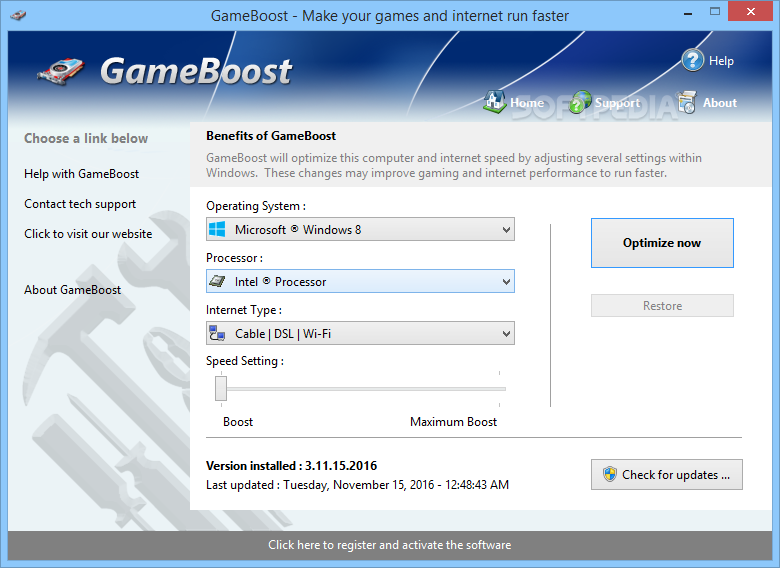Open the Internet Type dropdown arrow
Viewport: 780px width, 568px height.
tap(506, 334)
